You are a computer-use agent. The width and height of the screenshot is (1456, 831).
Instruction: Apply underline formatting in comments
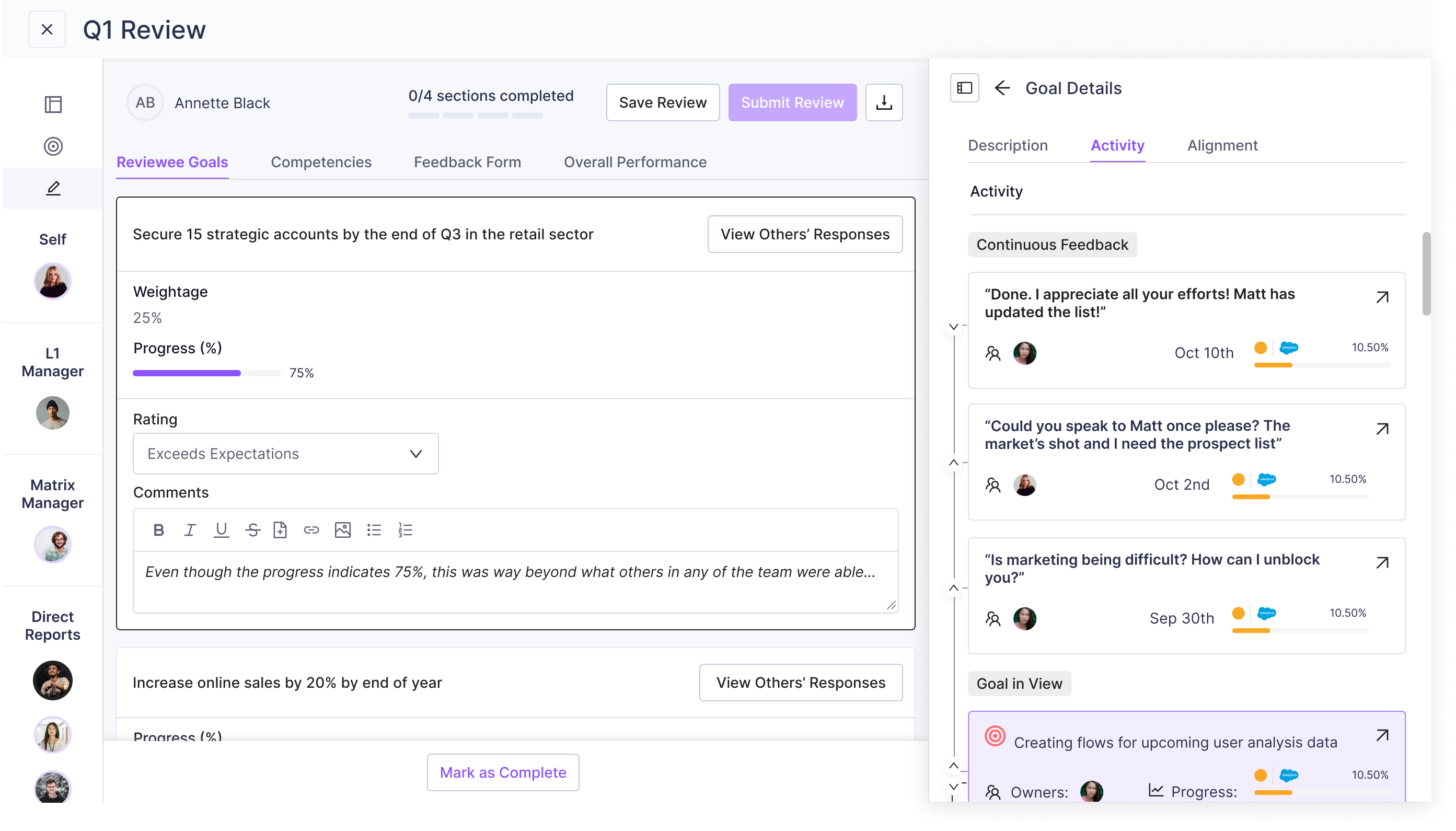point(222,530)
